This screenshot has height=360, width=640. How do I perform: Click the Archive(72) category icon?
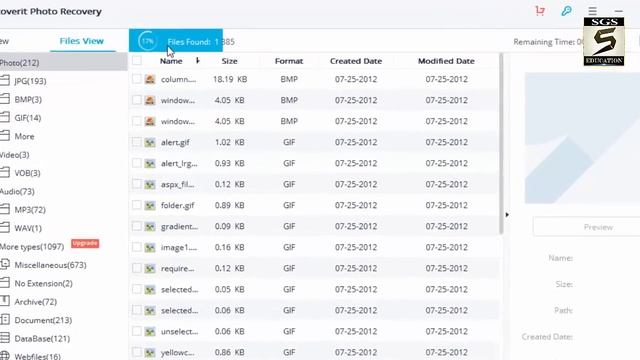click(4, 301)
